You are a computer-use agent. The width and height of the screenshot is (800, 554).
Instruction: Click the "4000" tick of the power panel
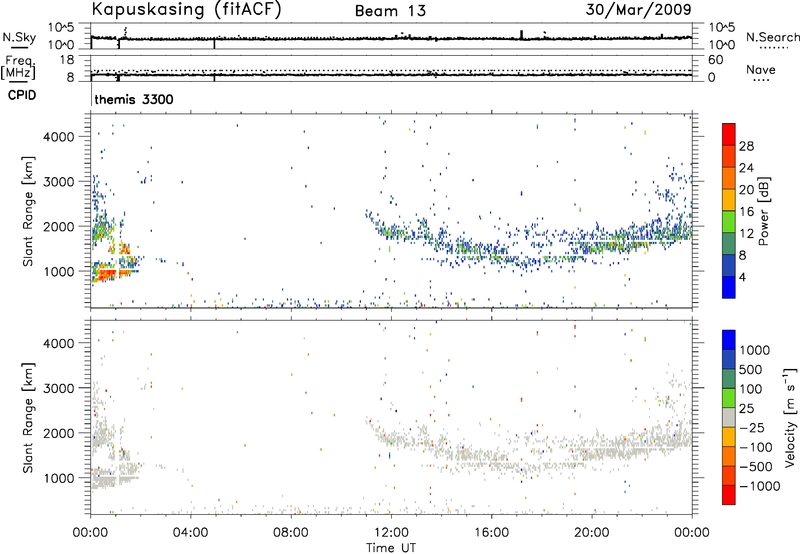click(x=58, y=137)
